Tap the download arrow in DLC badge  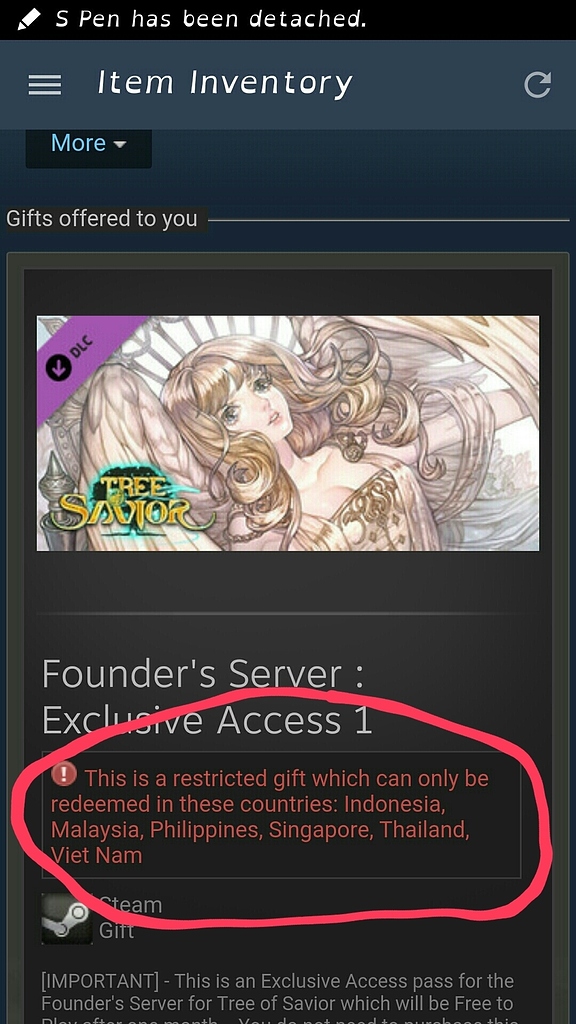[x=57, y=368]
